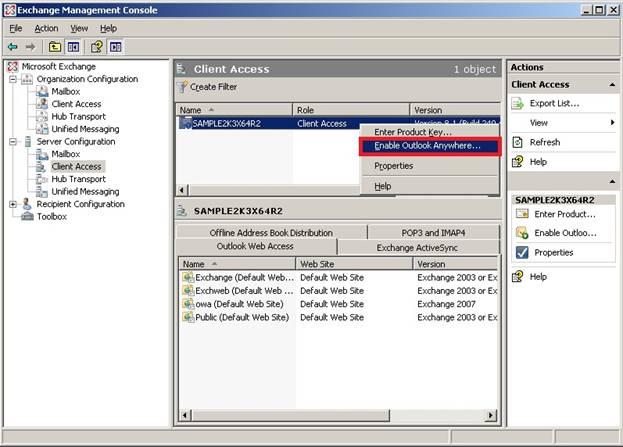Open the Action menu in the menu bar

coord(46,28)
